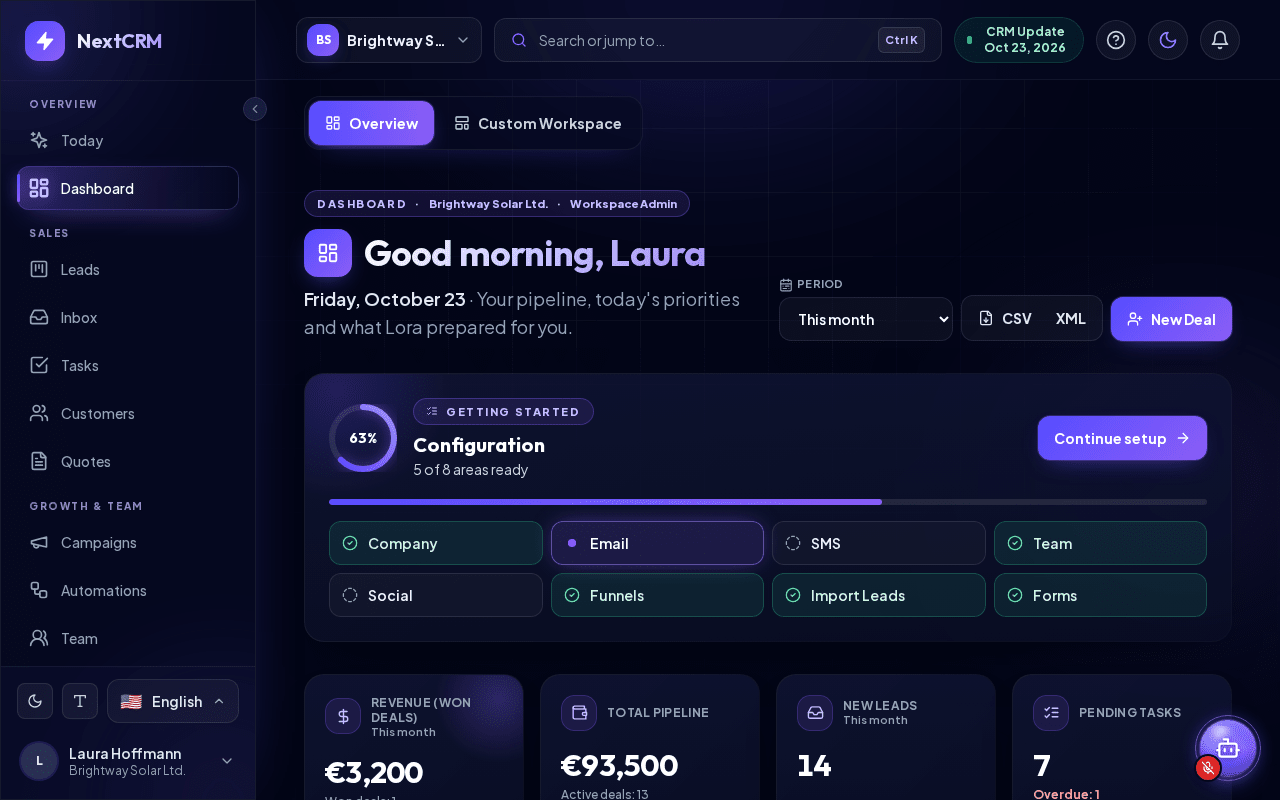Open the Company setup step
Image resolution: width=1280 pixels, height=800 pixels.
(x=436, y=543)
